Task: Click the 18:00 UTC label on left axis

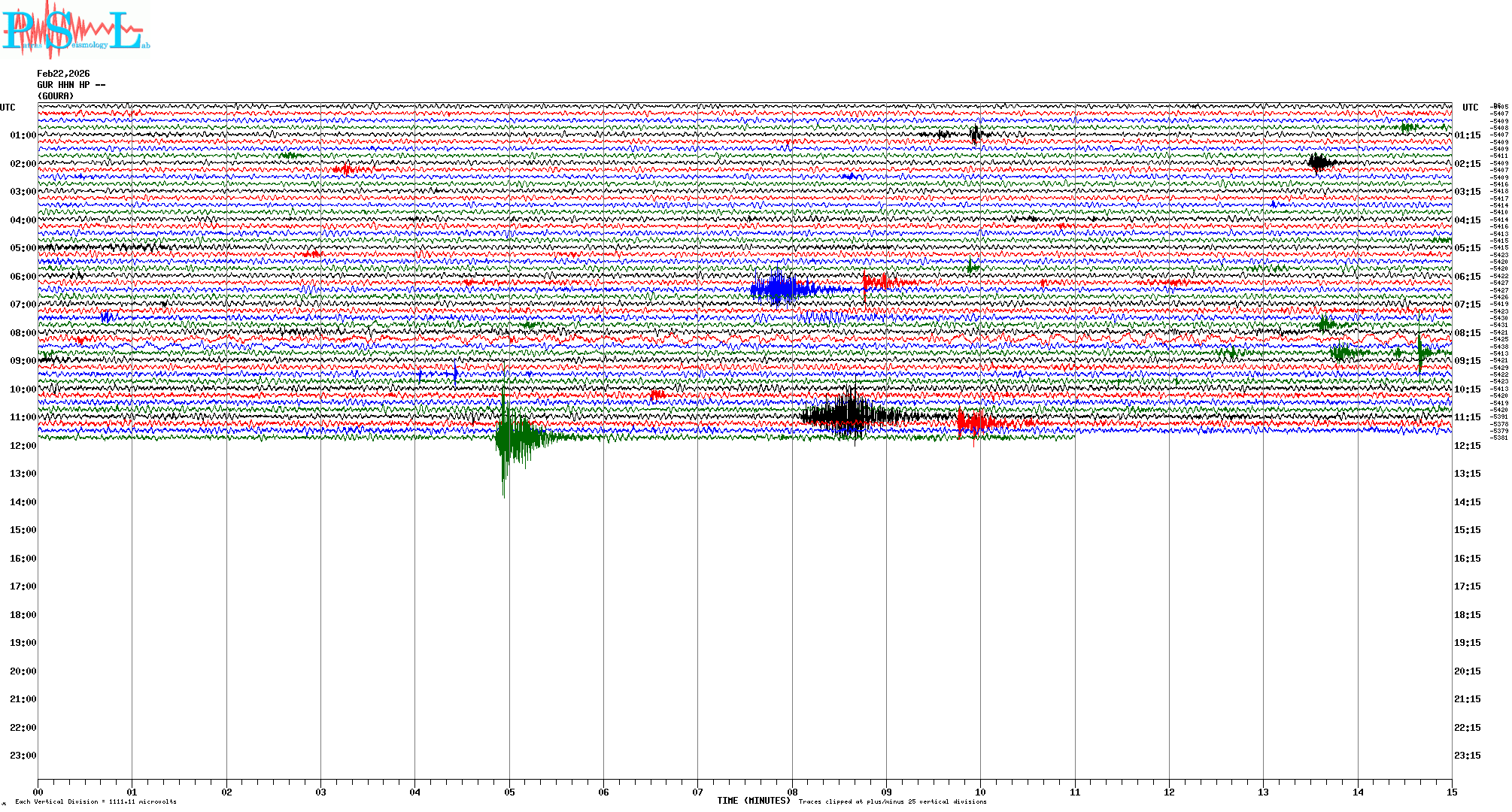Action: pos(23,615)
